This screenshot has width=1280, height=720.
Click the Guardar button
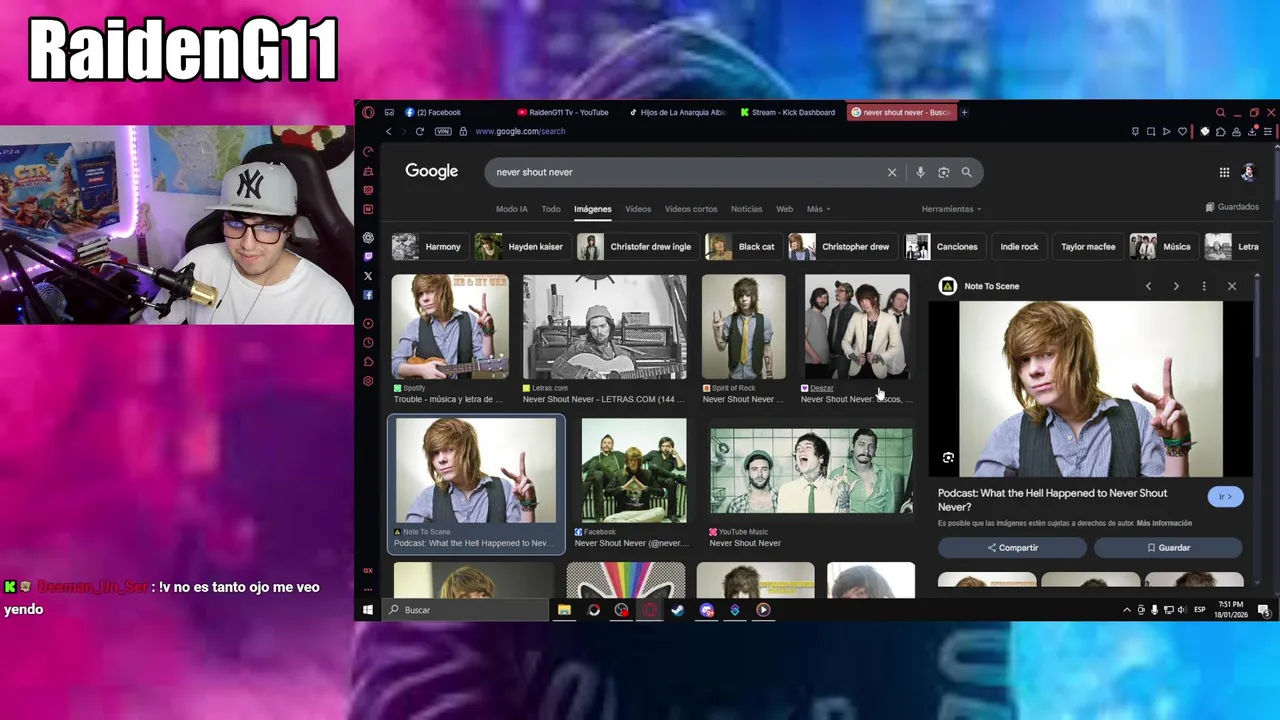coord(1168,548)
